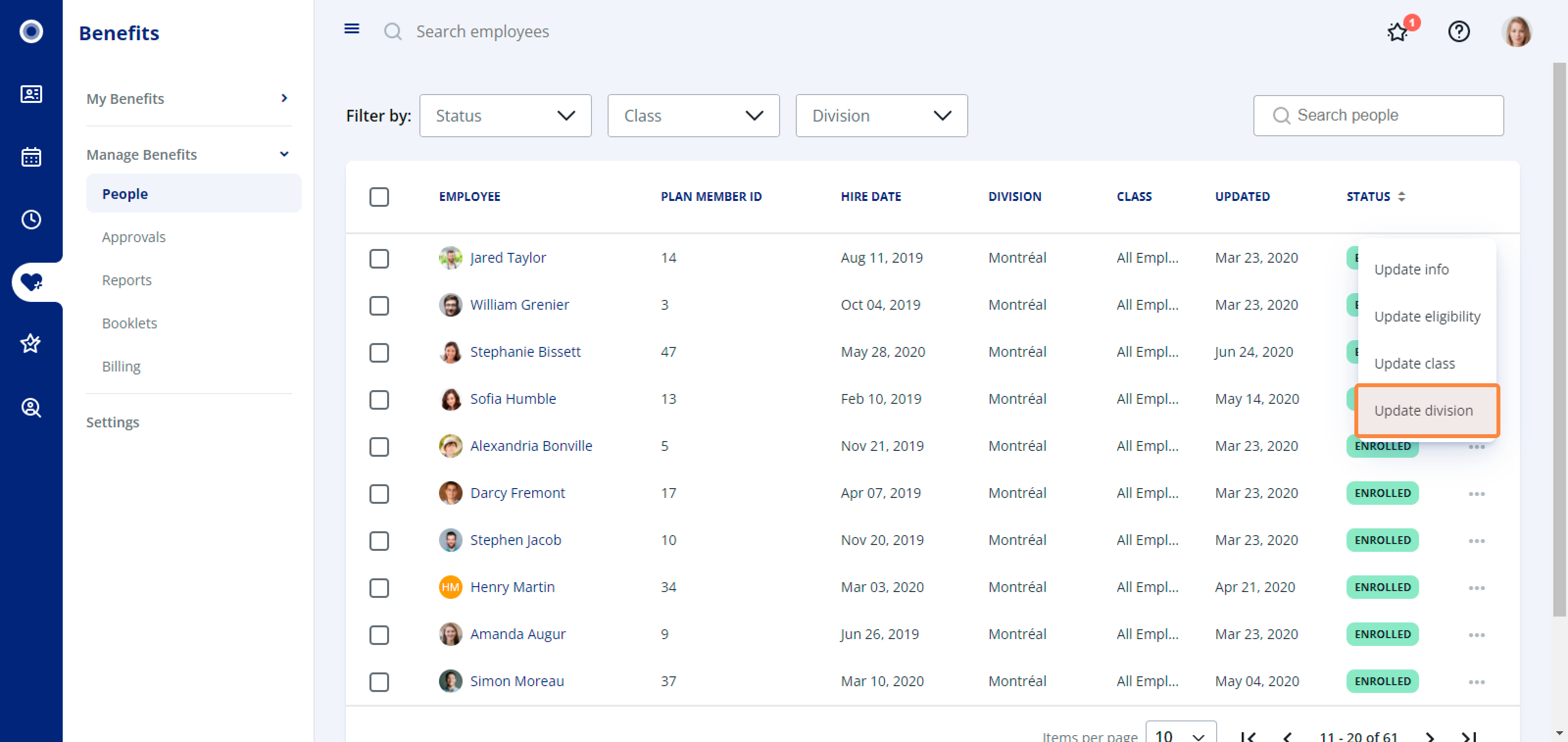Open Amanda Augur's employee profile link
The height and width of the screenshot is (742, 1568).
(518, 634)
